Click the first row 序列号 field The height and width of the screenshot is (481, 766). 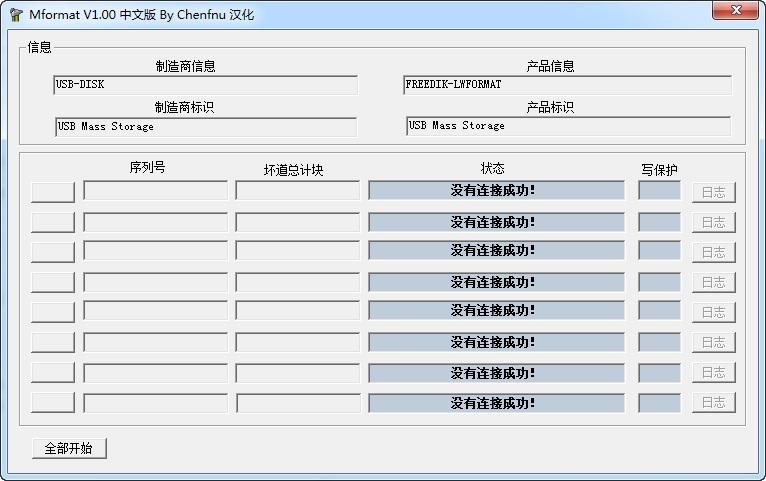coord(155,190)
